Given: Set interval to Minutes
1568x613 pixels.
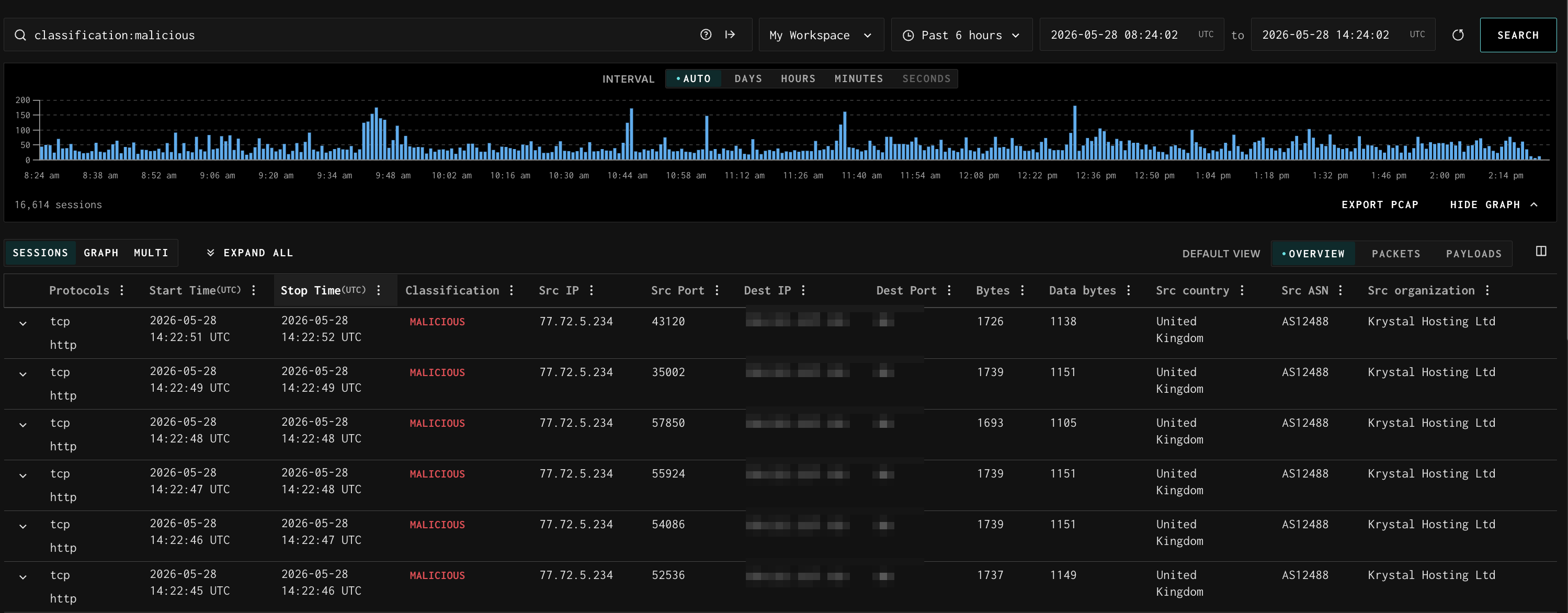Looking at the screenshot, I should click(858, 78).
